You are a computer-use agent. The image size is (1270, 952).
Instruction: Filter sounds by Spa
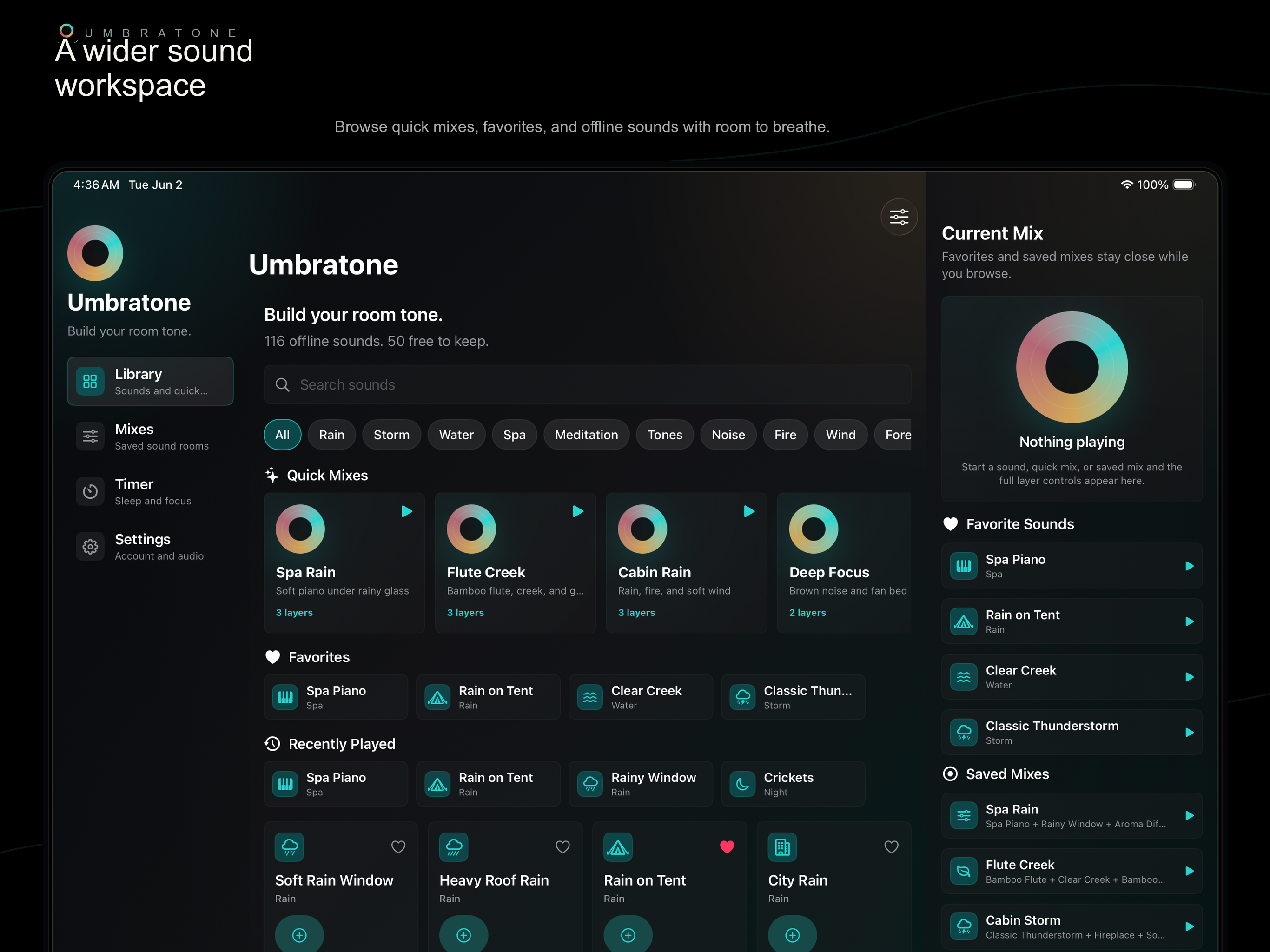point(515,435)
